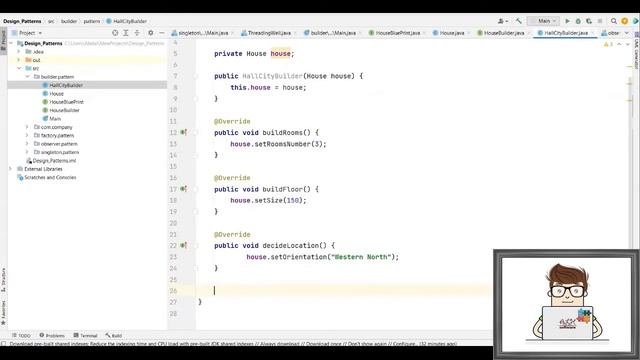Toggle Structure tool window side tab
Viewport: 640px width, 360px height.
coord(3,280)
